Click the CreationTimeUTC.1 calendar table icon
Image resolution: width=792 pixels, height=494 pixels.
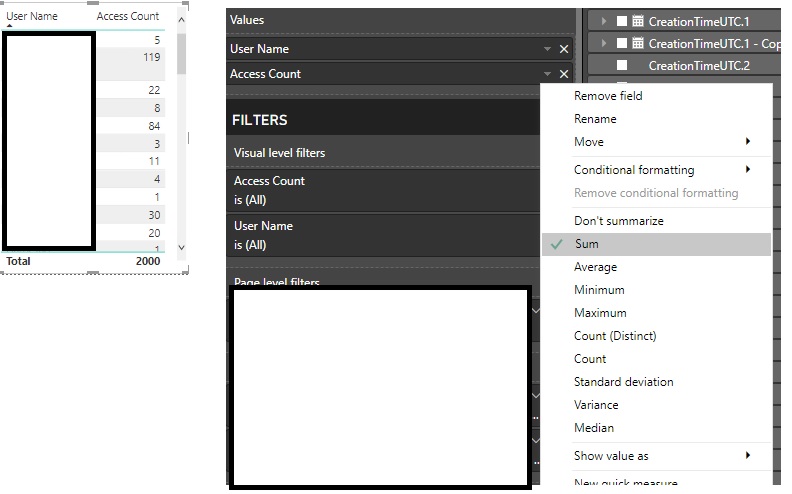(638, 21)
